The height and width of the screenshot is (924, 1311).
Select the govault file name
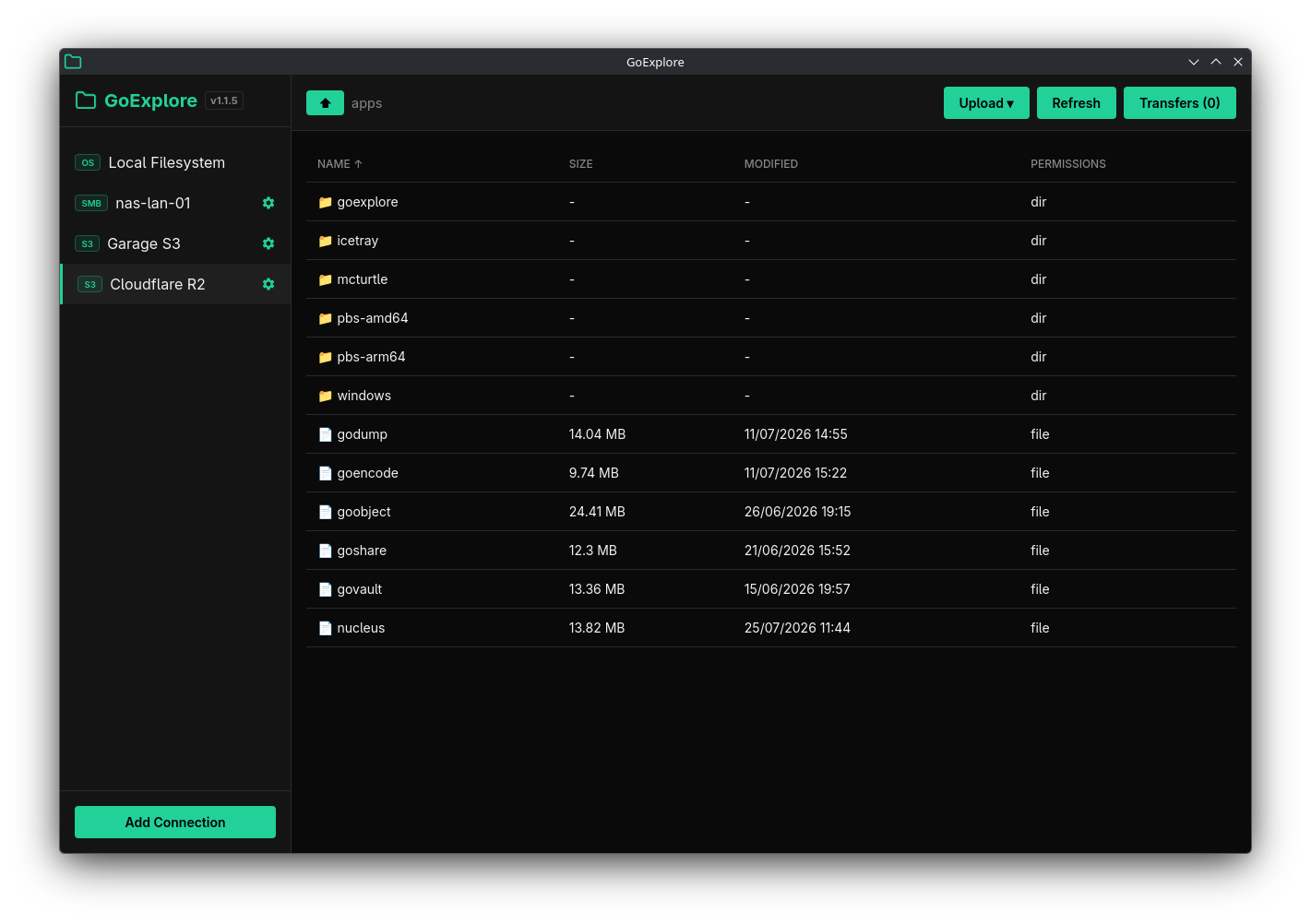click(360, 589)
